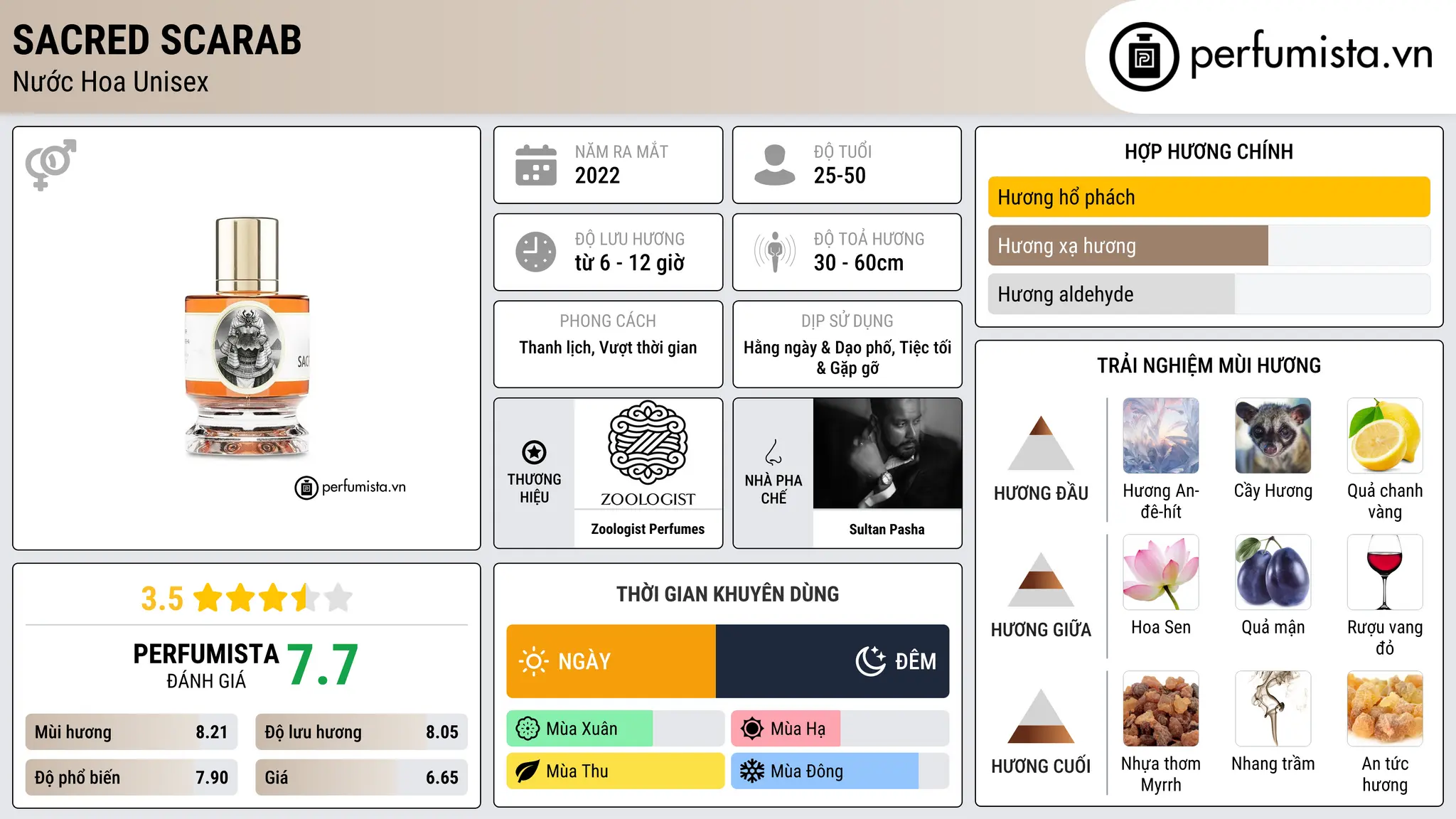Select the Rượu vang đỏ wine image
Viewport: 1456px width, 819px height.
(x=1385, y=572)
